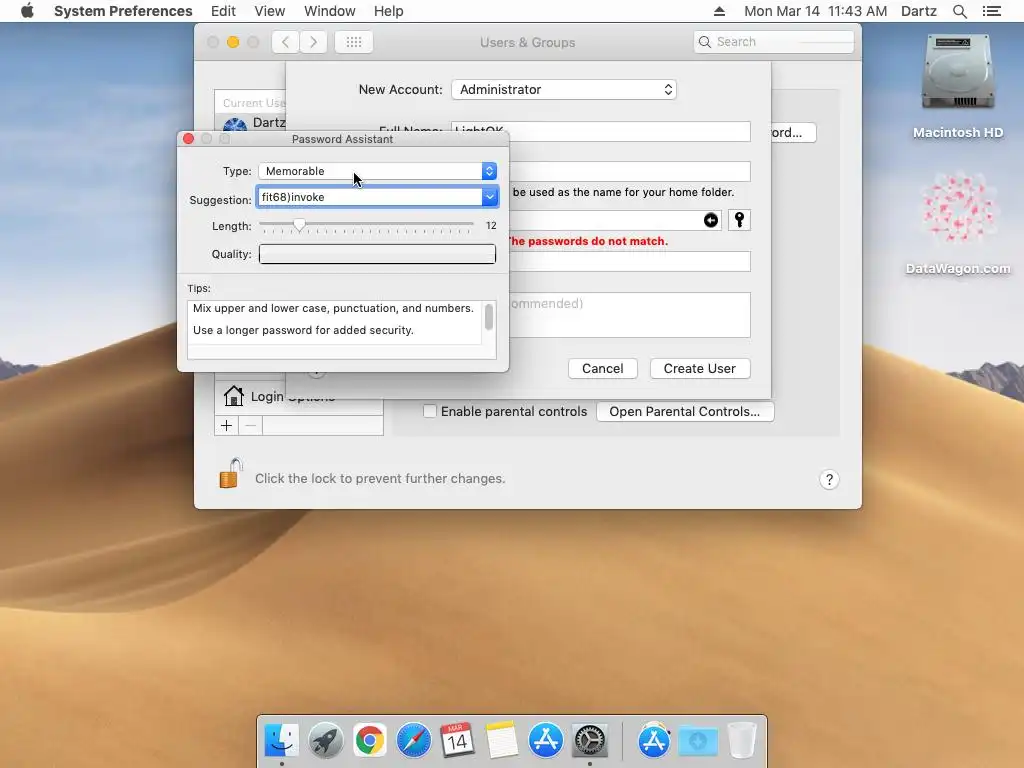Minimize the Users & Groups window

pos(233,42)
